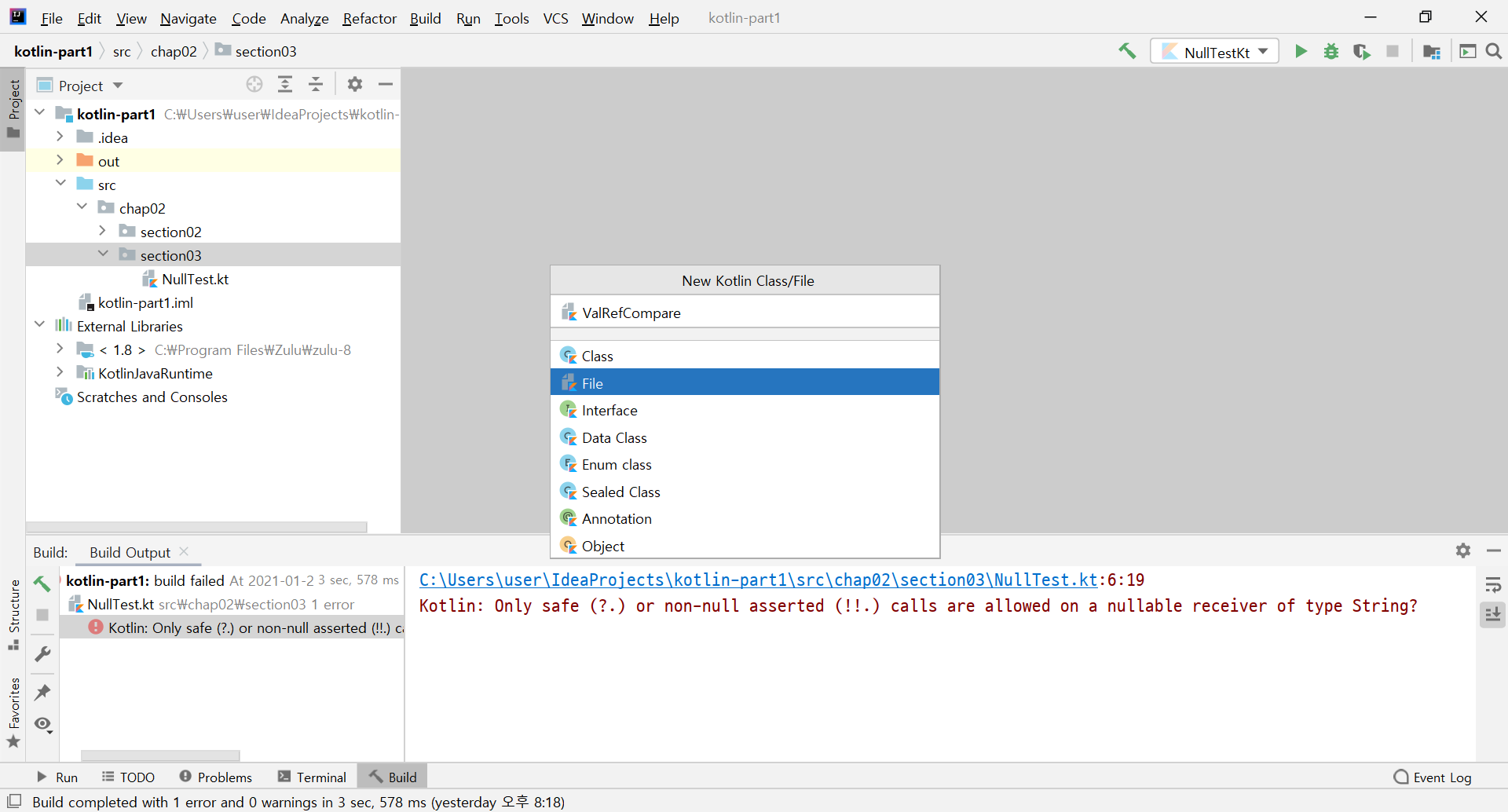Screen dimensions: 1508x812
Task: Close the Build Output tab
Action: coord(184,551)
